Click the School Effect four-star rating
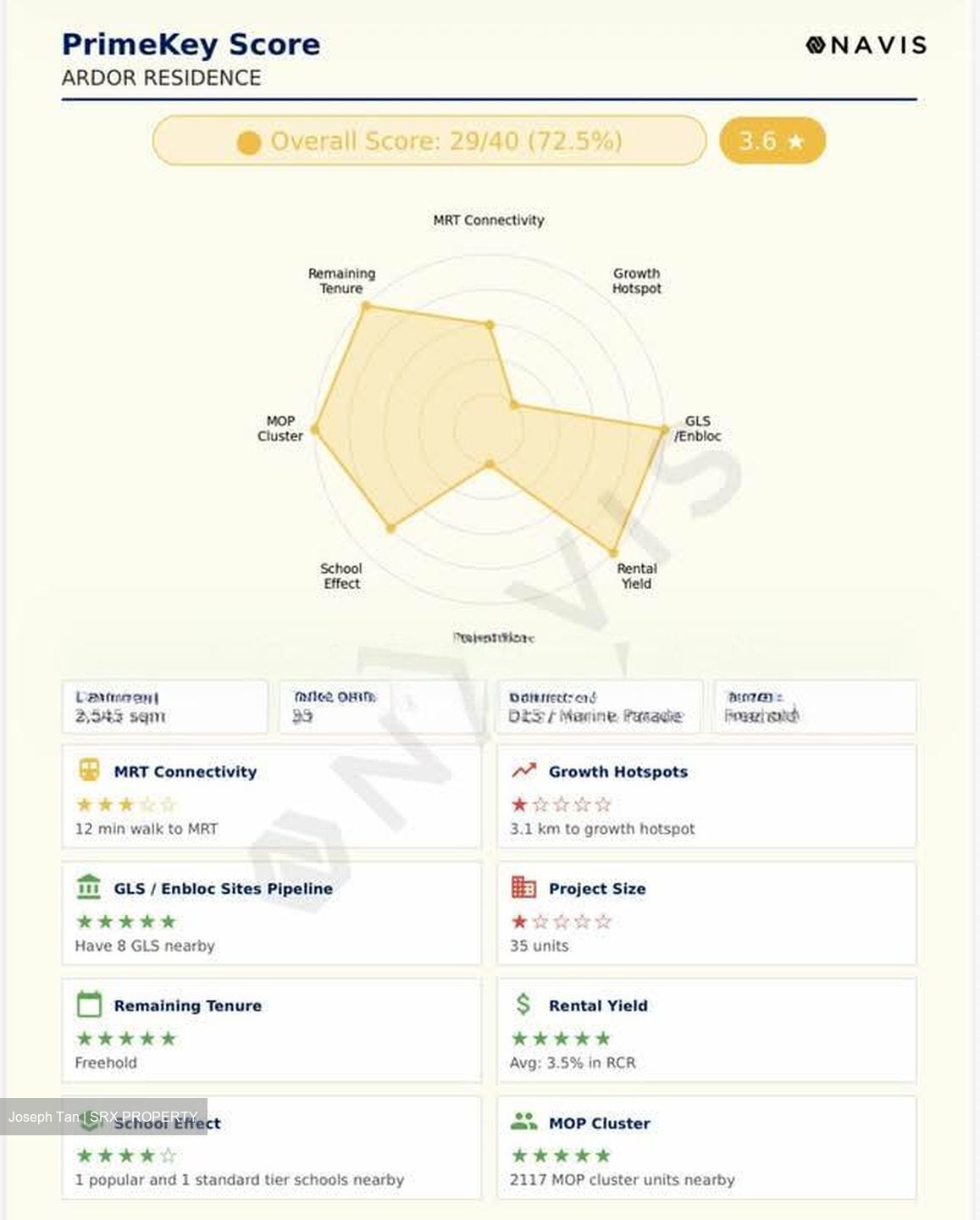 click(x=125, y=1155)
